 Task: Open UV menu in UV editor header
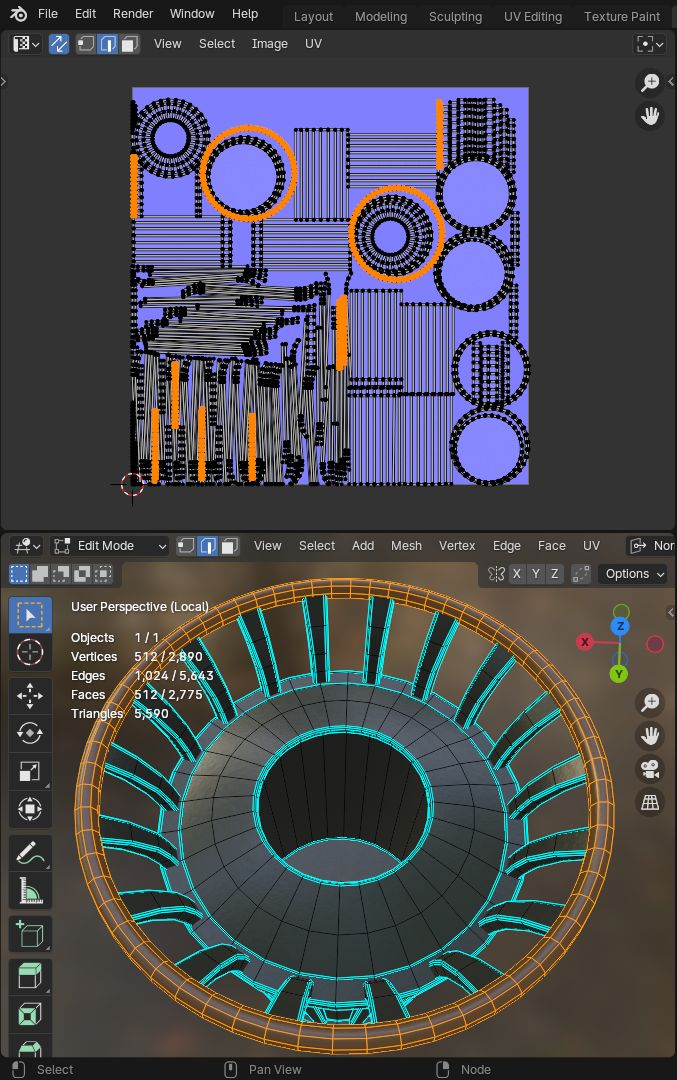point(313,44)
